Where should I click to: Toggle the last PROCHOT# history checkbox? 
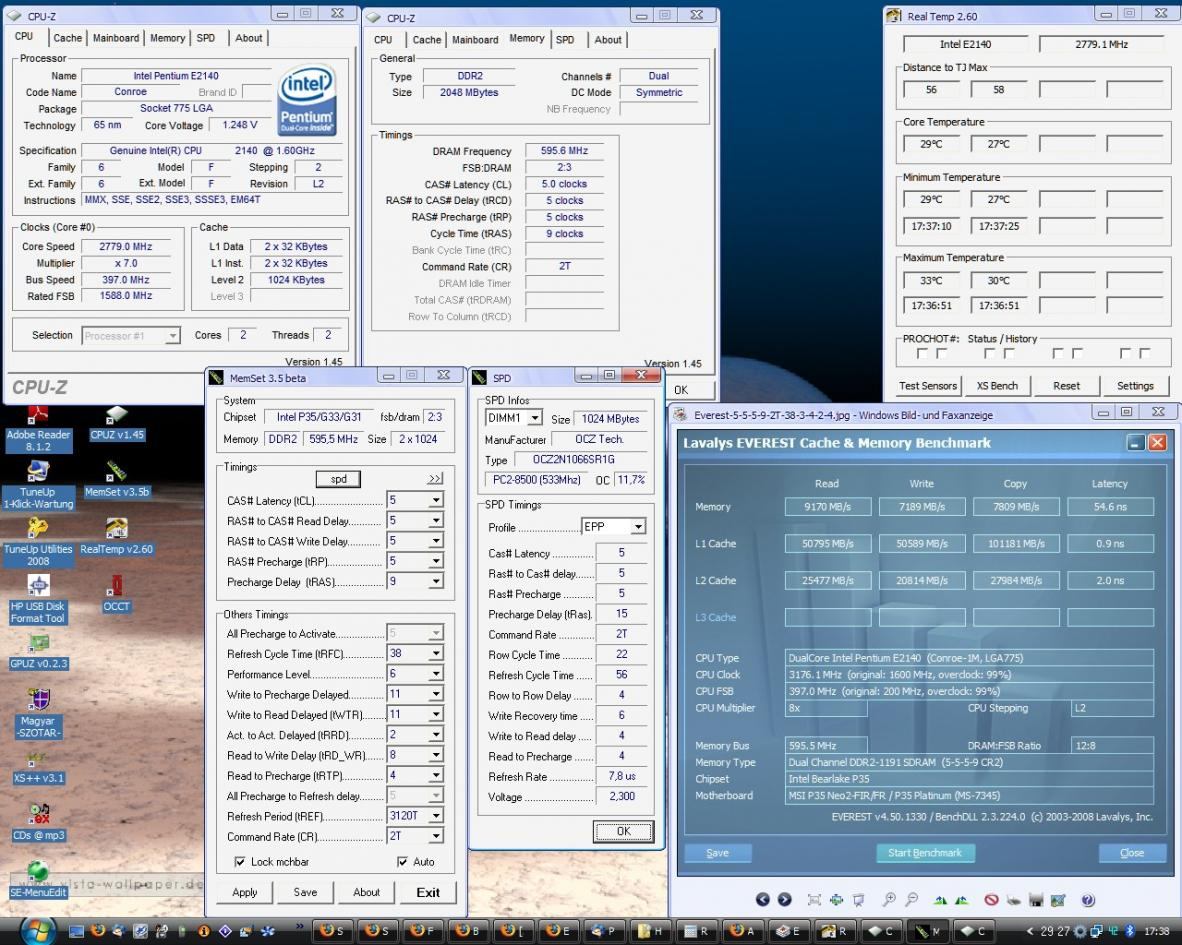[x=1145, y=353]
